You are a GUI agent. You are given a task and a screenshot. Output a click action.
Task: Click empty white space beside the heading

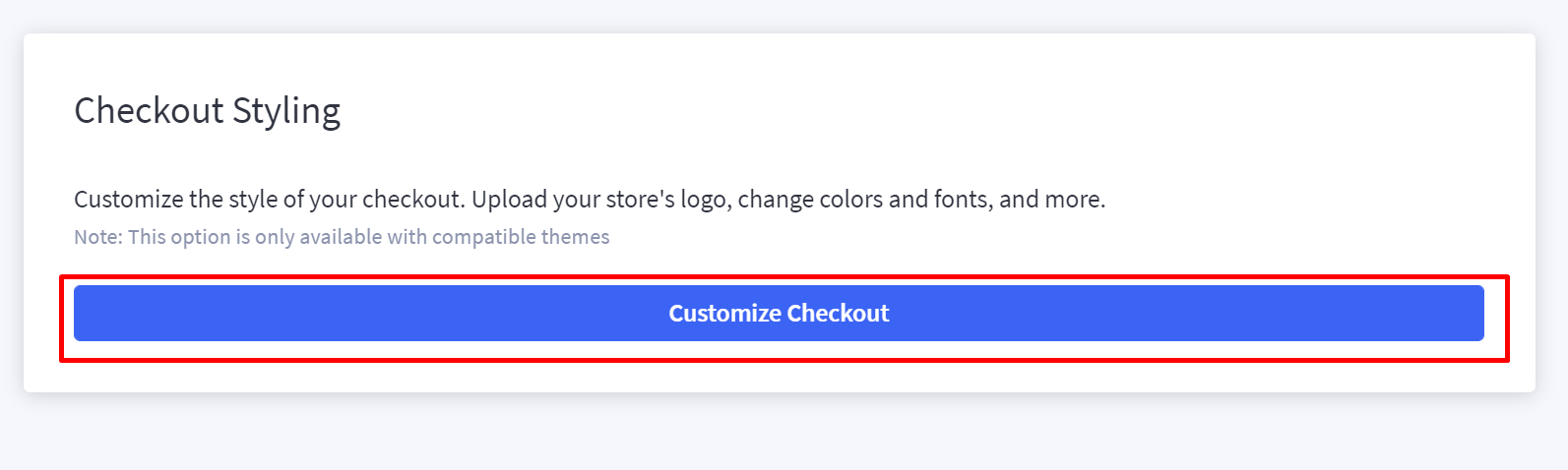[886, 111]
